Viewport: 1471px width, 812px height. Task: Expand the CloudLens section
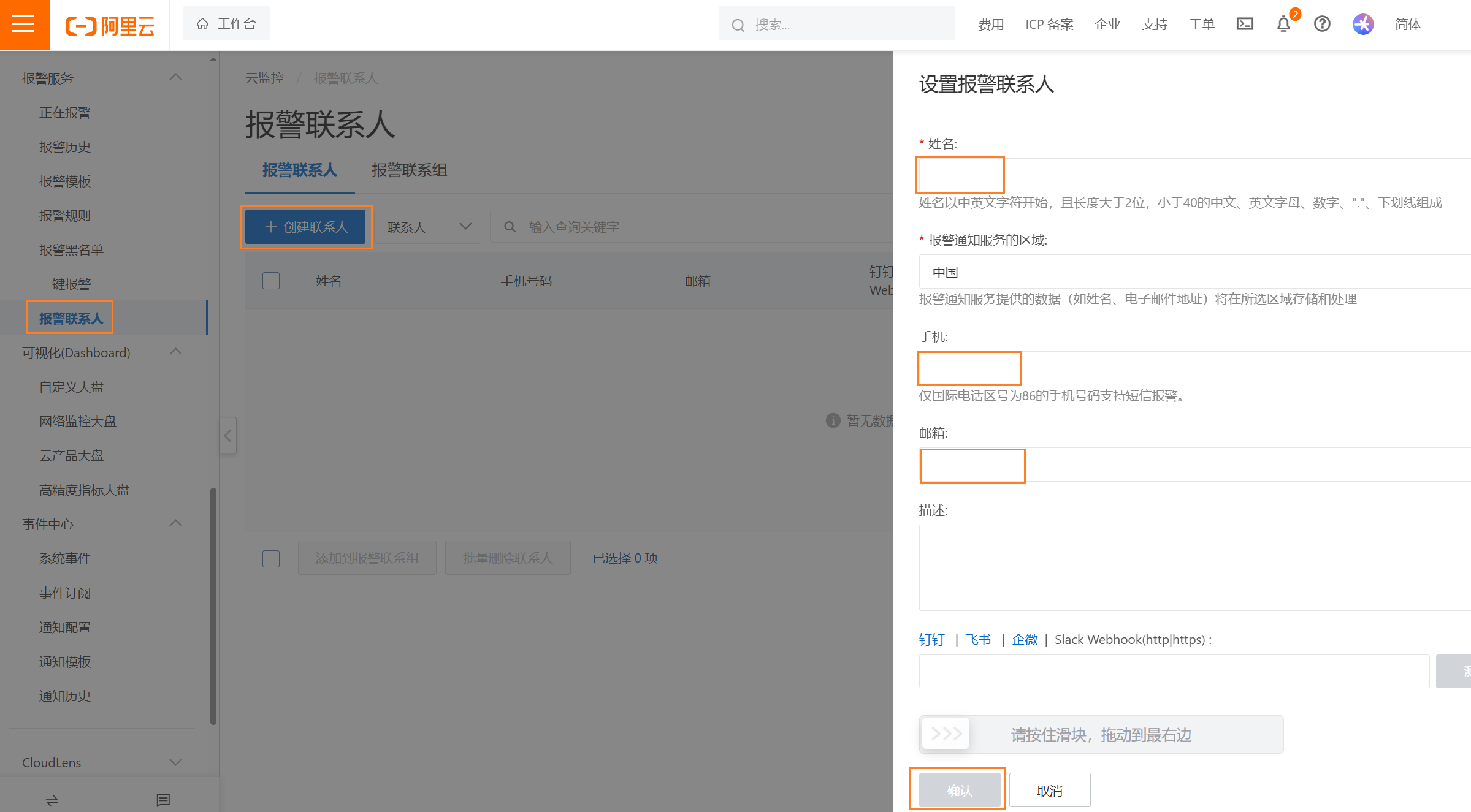coord(176,762)
